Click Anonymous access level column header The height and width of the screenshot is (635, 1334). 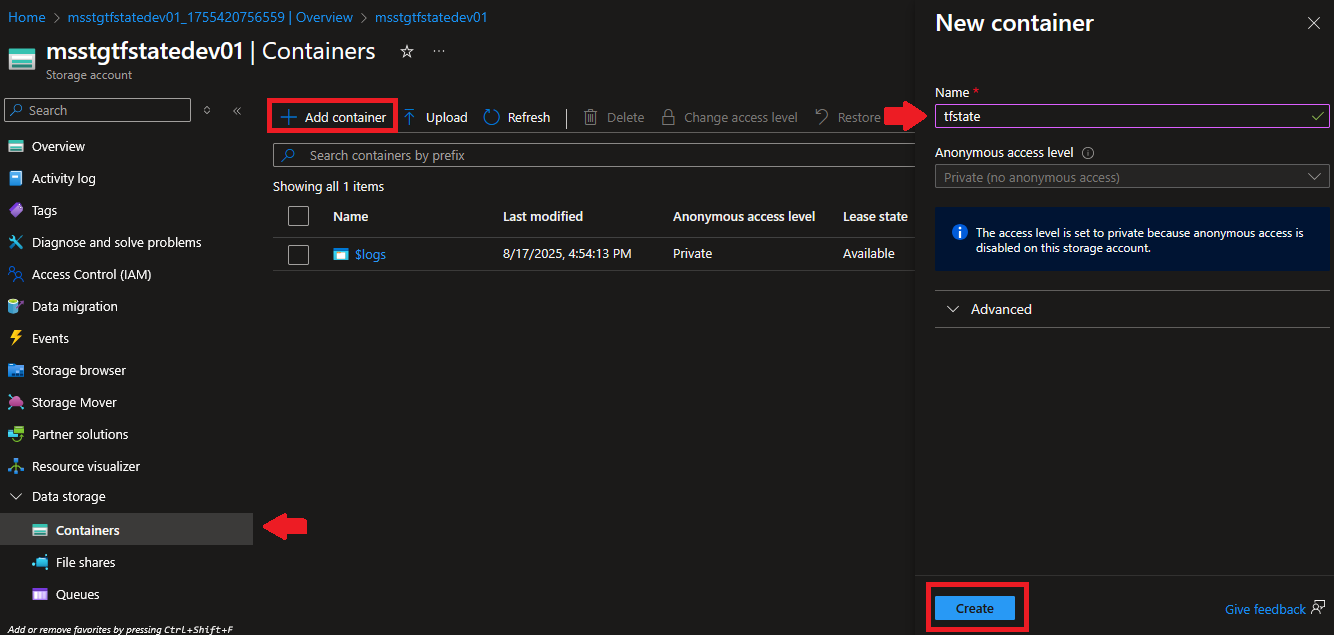[744, 216]
